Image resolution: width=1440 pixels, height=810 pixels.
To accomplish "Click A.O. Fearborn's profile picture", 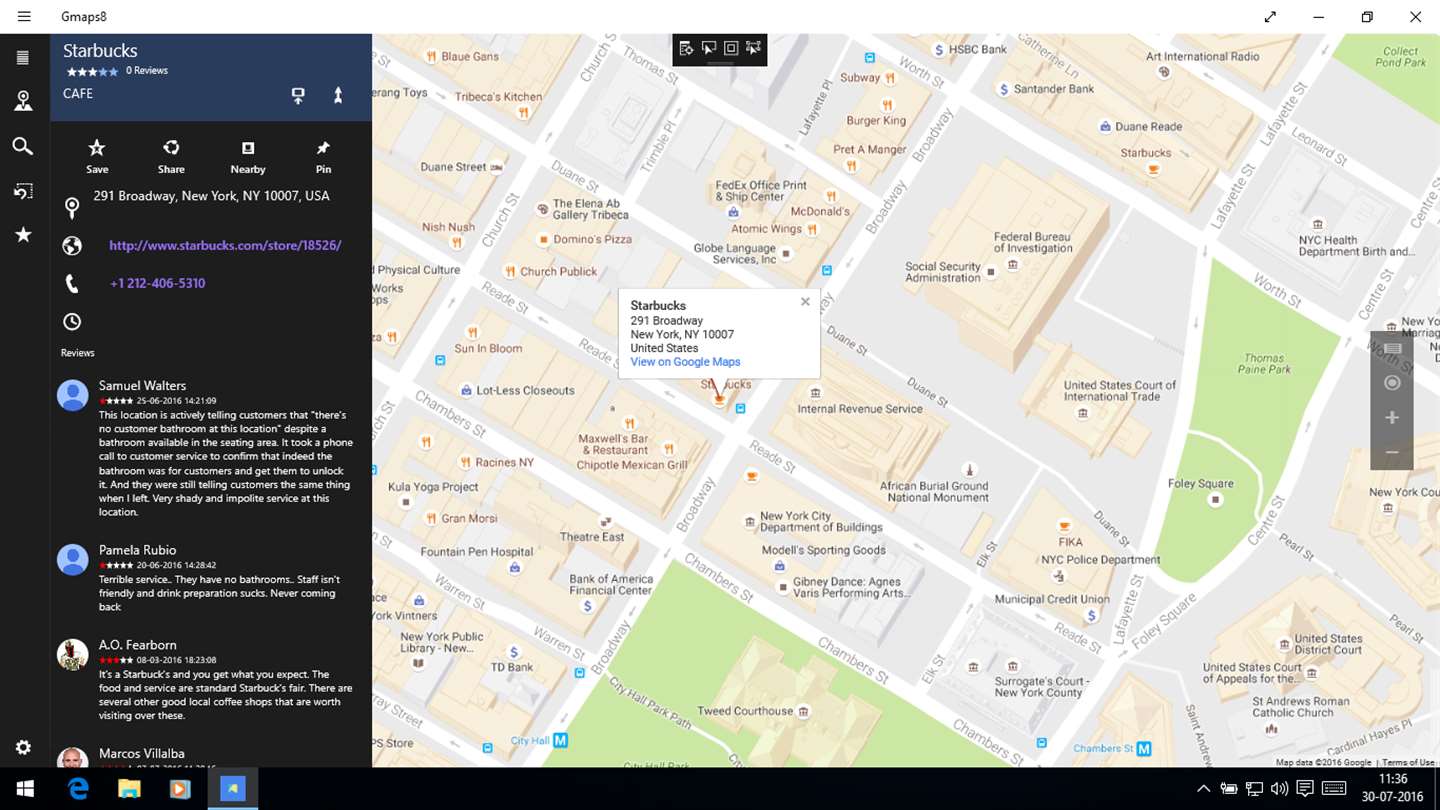I will (x=72, y=654).
